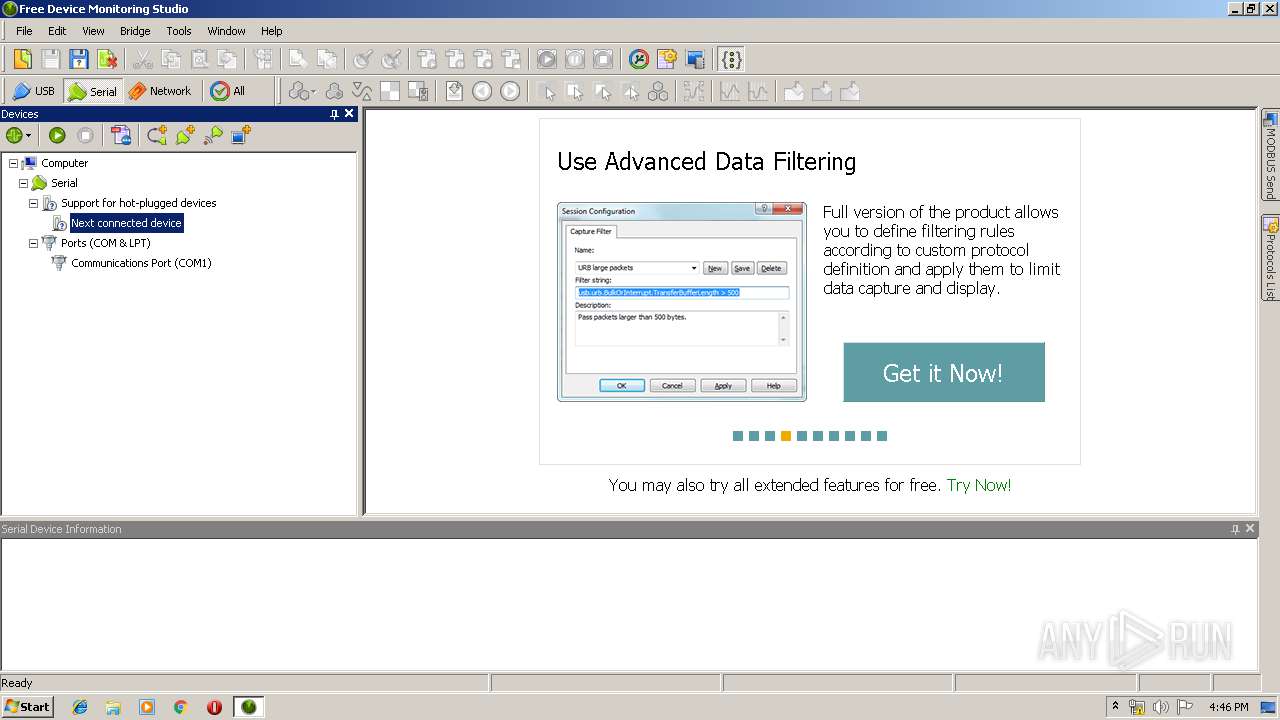Close the Serial Device Information panel
The image size is (1280, 720).
(1250, 529)
